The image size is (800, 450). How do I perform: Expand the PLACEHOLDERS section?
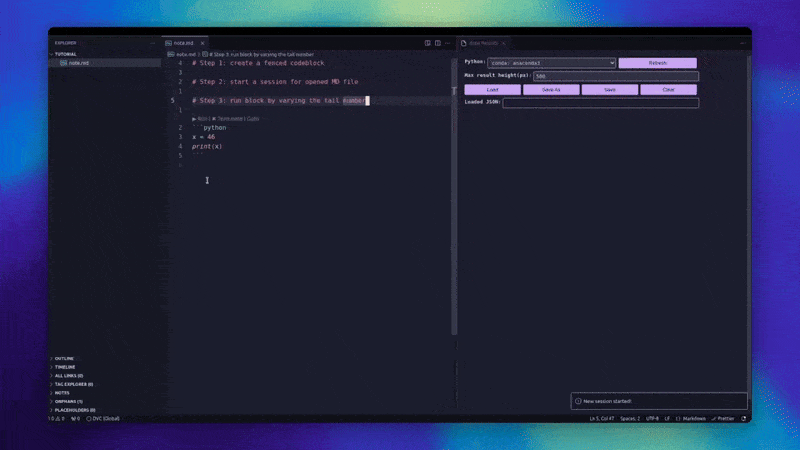[x=105, y=410]
